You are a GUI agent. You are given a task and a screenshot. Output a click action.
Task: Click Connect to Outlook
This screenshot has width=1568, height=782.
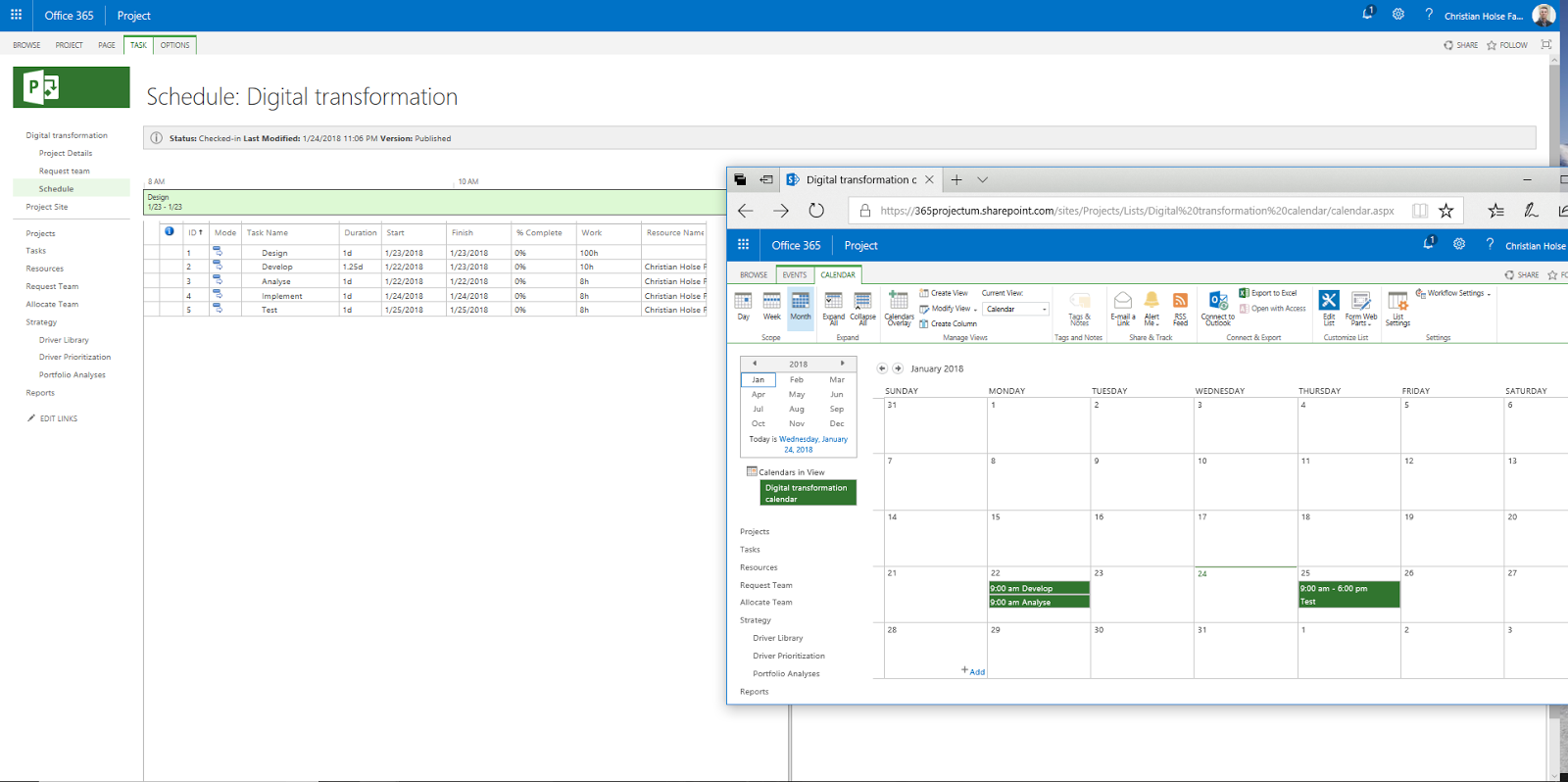(x=1218, y=308)
